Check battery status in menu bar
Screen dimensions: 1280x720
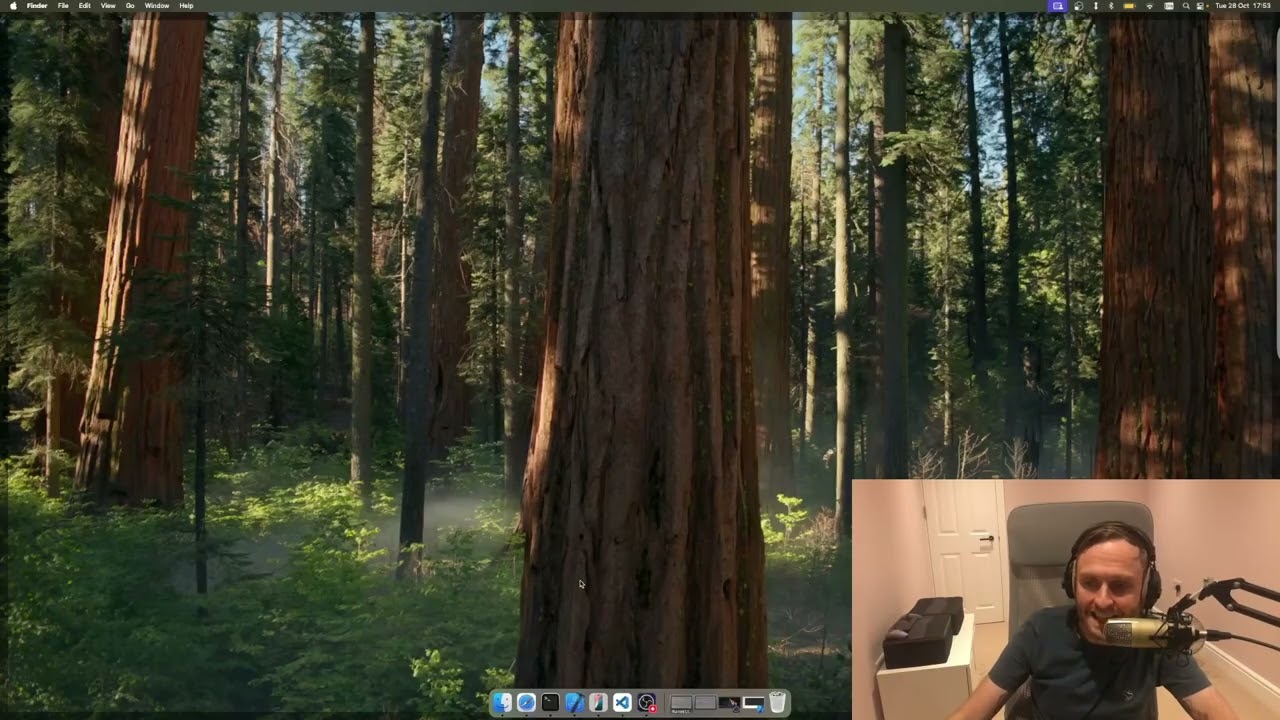(1129, 6)
